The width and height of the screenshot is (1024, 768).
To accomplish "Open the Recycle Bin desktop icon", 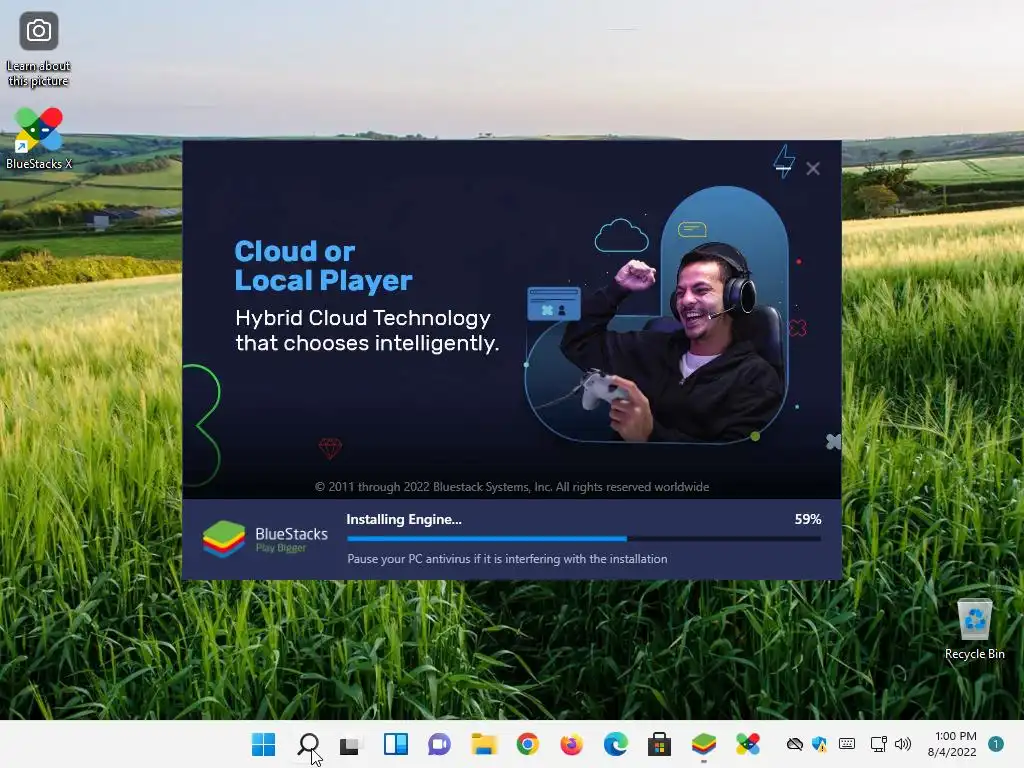I will coord(974,630).
